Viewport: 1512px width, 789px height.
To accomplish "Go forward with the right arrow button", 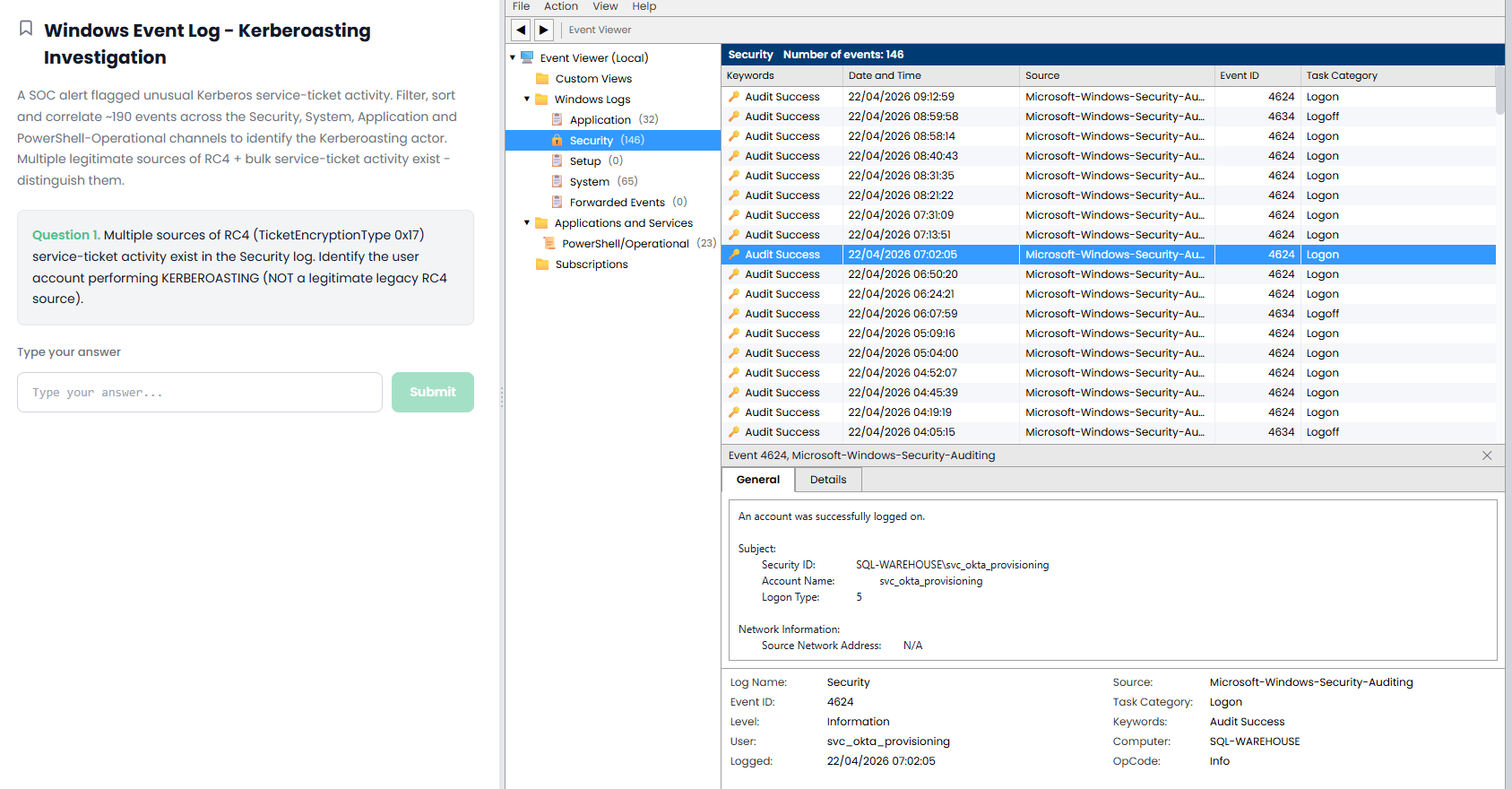I will pyautogui.click(x=543, y=30).
